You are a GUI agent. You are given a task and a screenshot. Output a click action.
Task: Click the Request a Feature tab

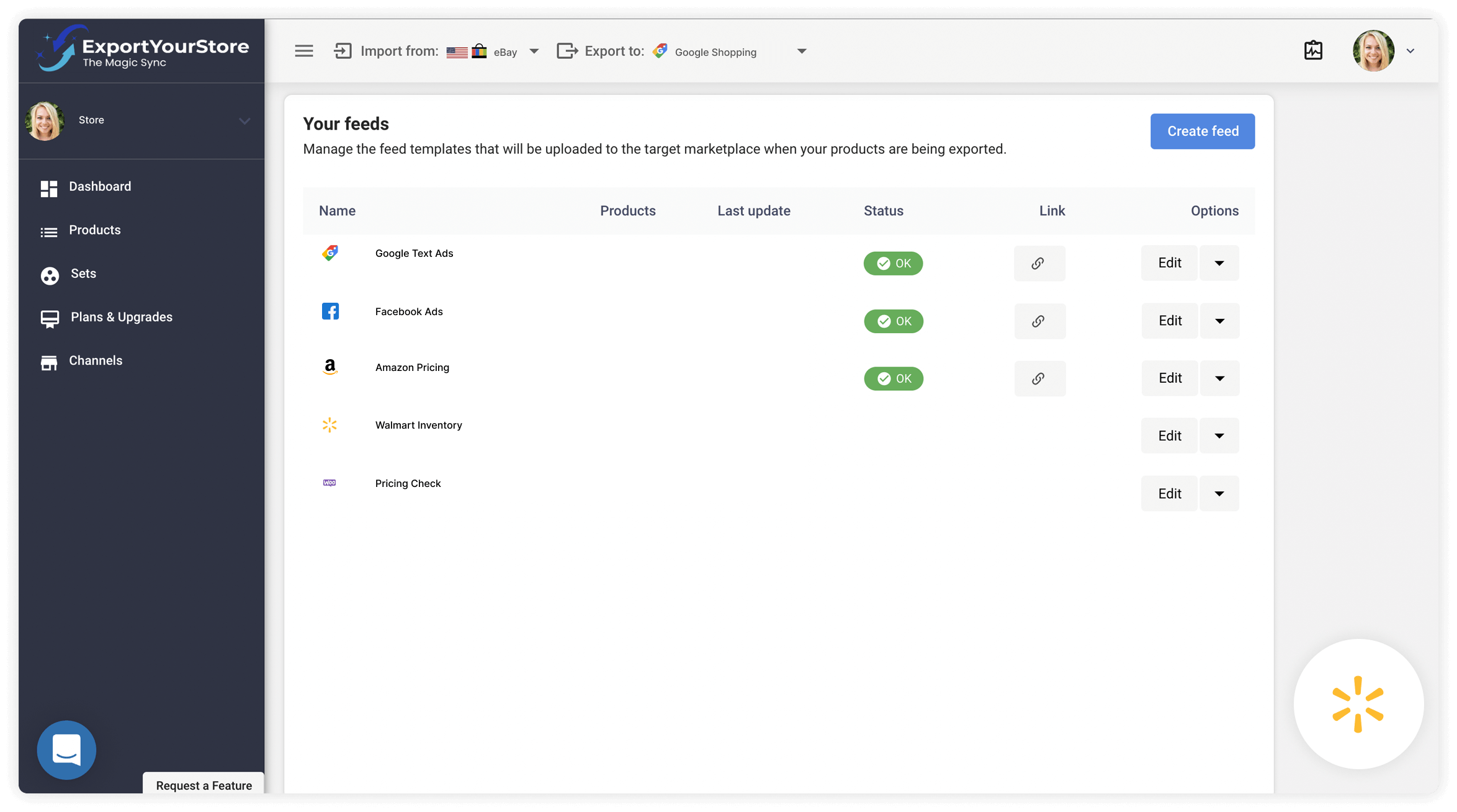pos(204,785)
